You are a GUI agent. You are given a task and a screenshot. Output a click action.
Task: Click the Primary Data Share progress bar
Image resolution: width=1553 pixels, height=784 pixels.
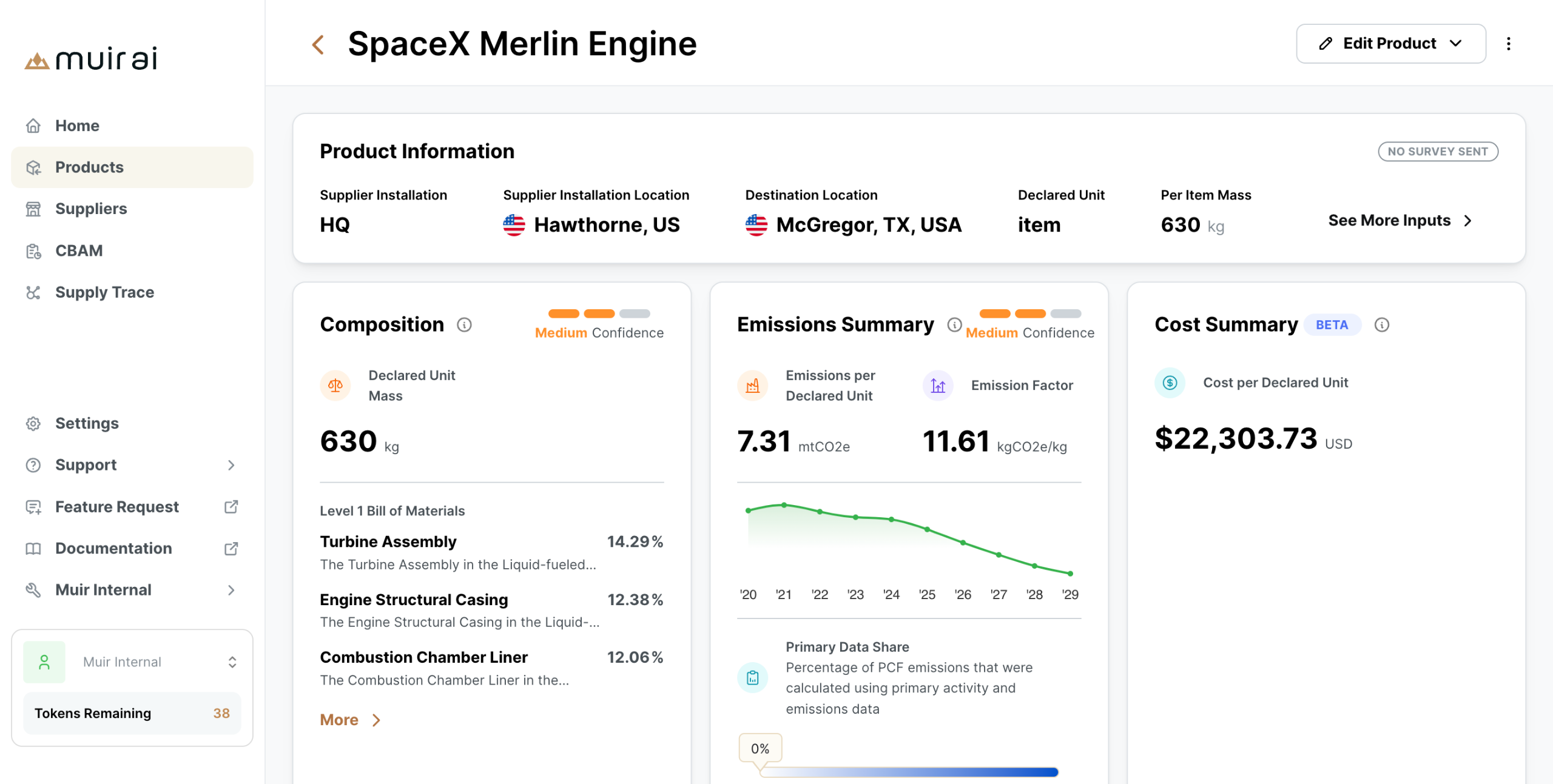click(909, 772)
